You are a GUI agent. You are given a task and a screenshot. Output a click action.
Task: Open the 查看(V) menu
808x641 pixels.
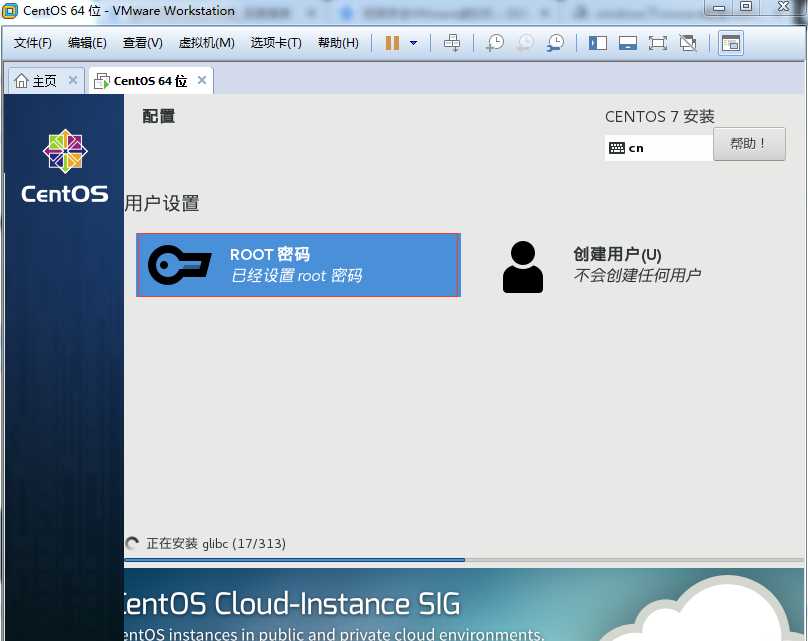tap(142, 43)
